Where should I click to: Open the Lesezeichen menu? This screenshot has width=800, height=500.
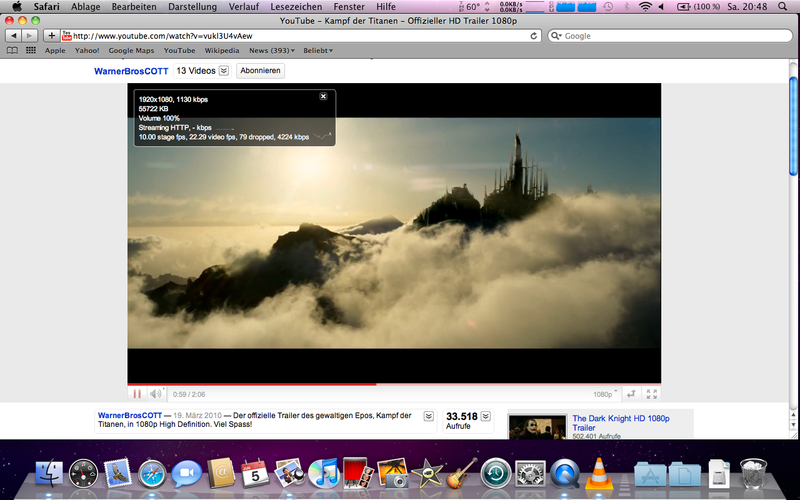point(296,7)
